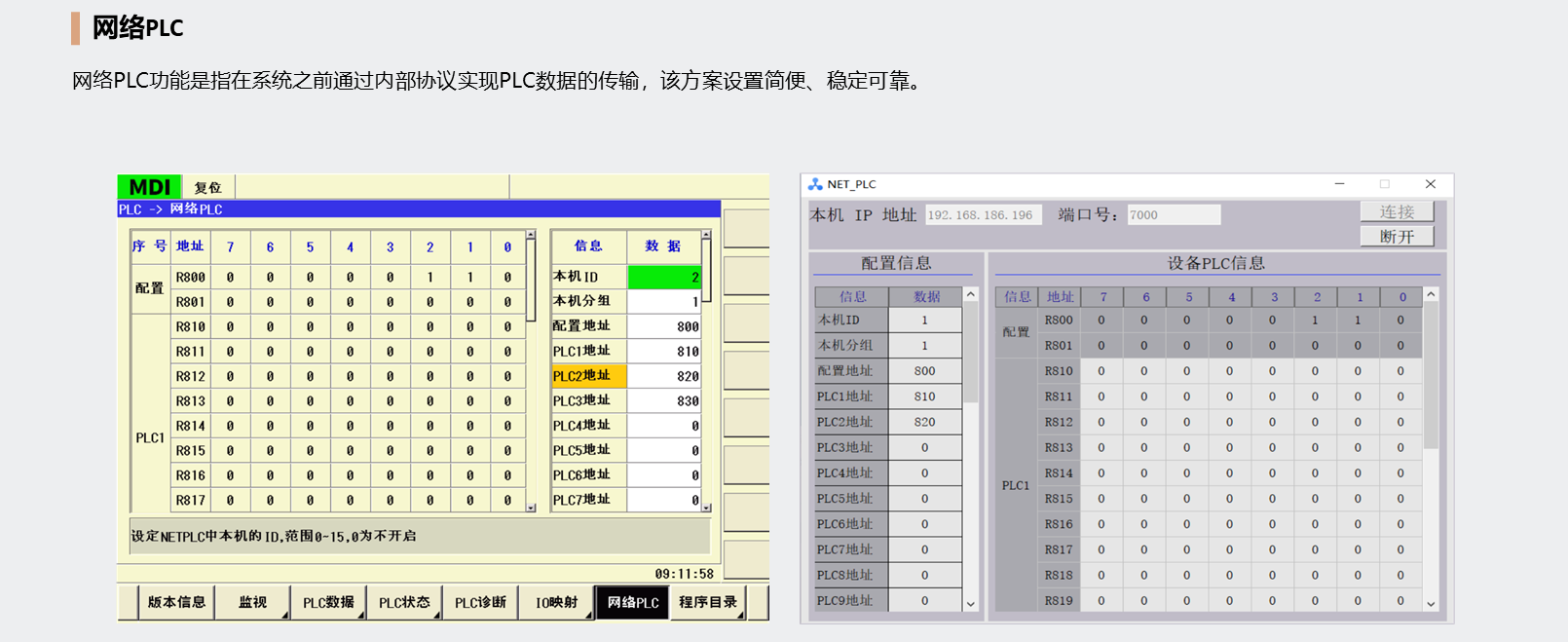Open the 程序目录 tab
1568x642 pixels.
(x=708, y=602)
